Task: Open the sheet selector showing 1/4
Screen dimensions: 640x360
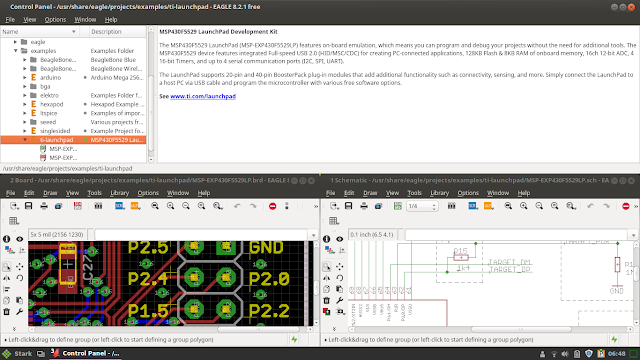Action: [x=422, y=206]
